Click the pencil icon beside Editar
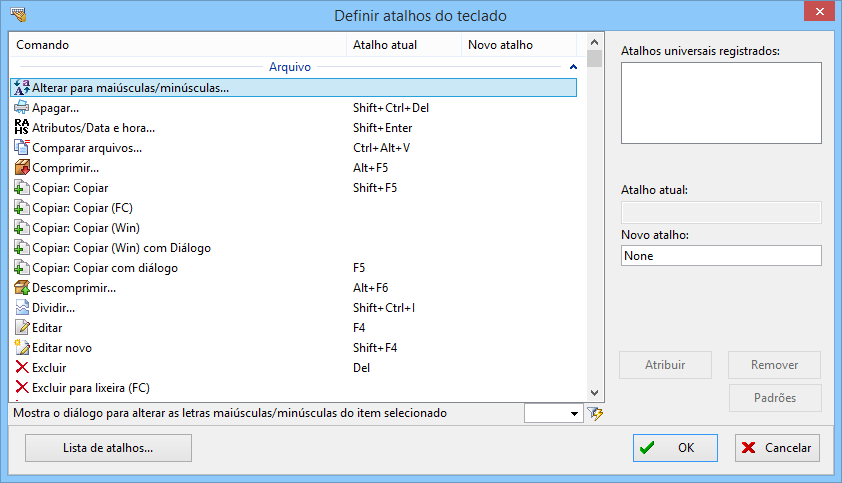Image resolution: width=842 pixels, height=483 pixels. point(21,327)
